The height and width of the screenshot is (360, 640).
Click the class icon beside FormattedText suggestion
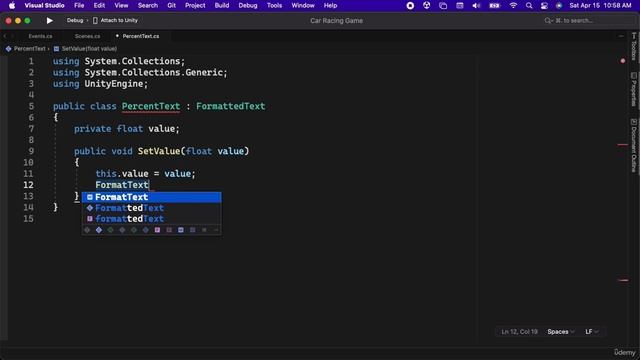click(x=90, y=208)
